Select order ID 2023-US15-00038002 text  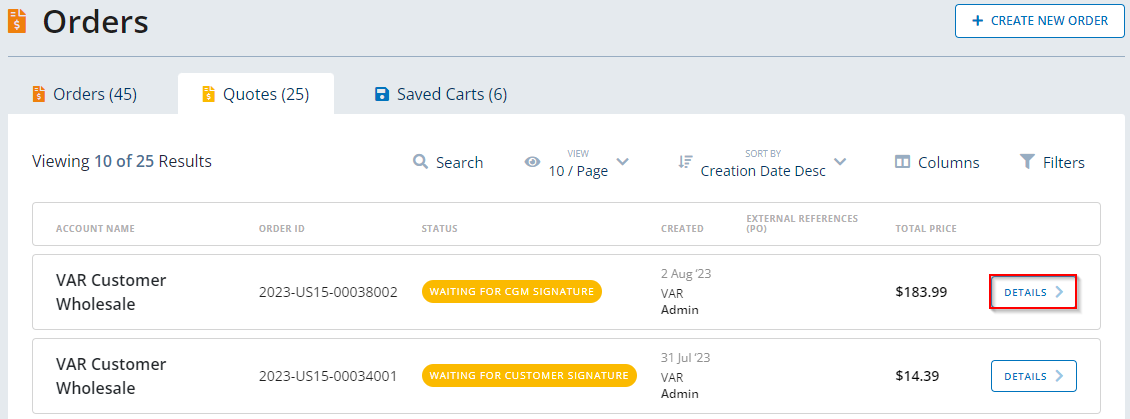tap(328, 293)
